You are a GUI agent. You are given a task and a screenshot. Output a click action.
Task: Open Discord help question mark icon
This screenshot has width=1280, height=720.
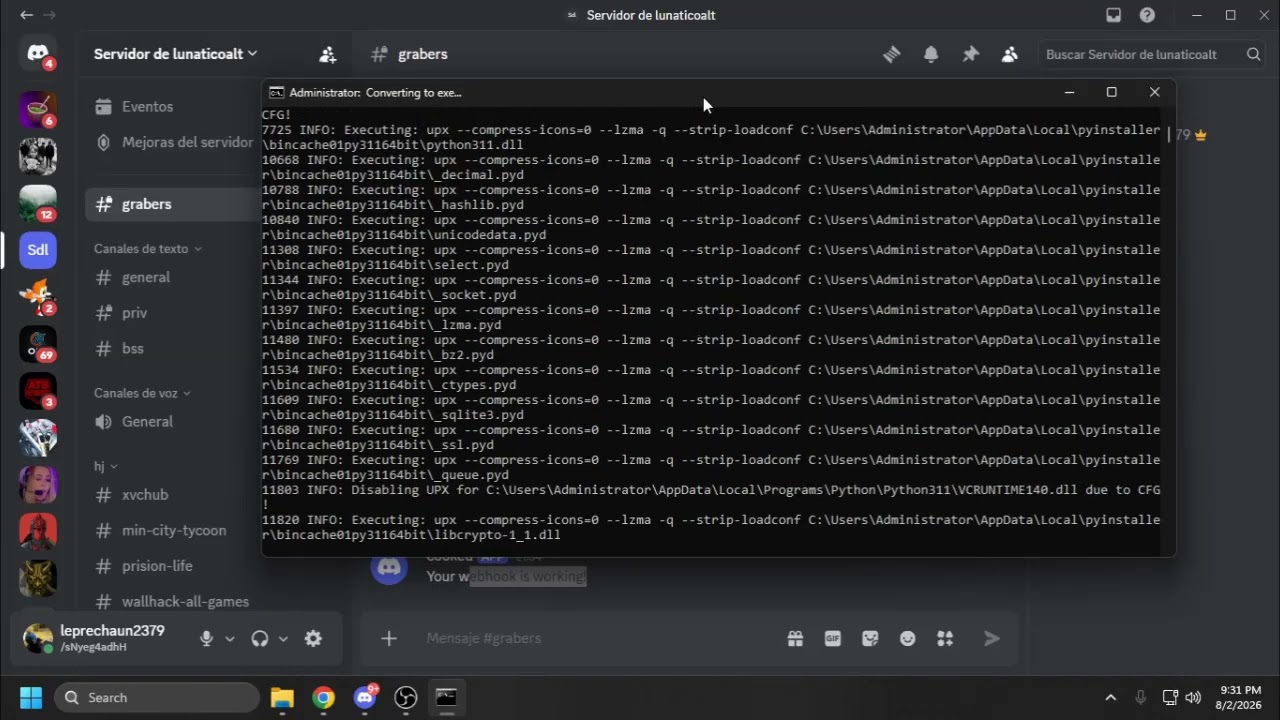tap(1147, 15)
